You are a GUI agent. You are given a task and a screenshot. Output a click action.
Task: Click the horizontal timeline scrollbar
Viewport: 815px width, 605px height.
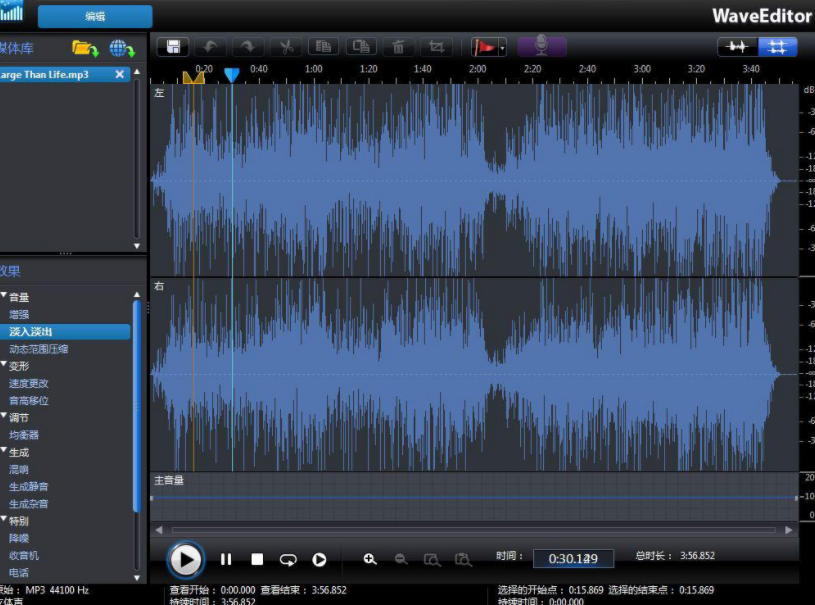coord(474,530)
